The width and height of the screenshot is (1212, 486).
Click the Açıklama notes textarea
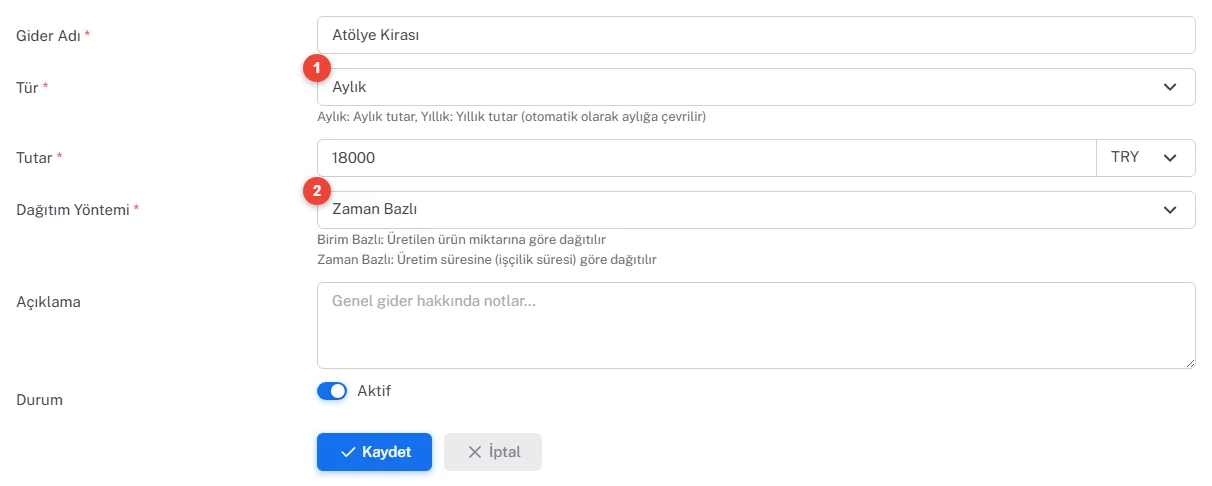[x=756, y=325]
